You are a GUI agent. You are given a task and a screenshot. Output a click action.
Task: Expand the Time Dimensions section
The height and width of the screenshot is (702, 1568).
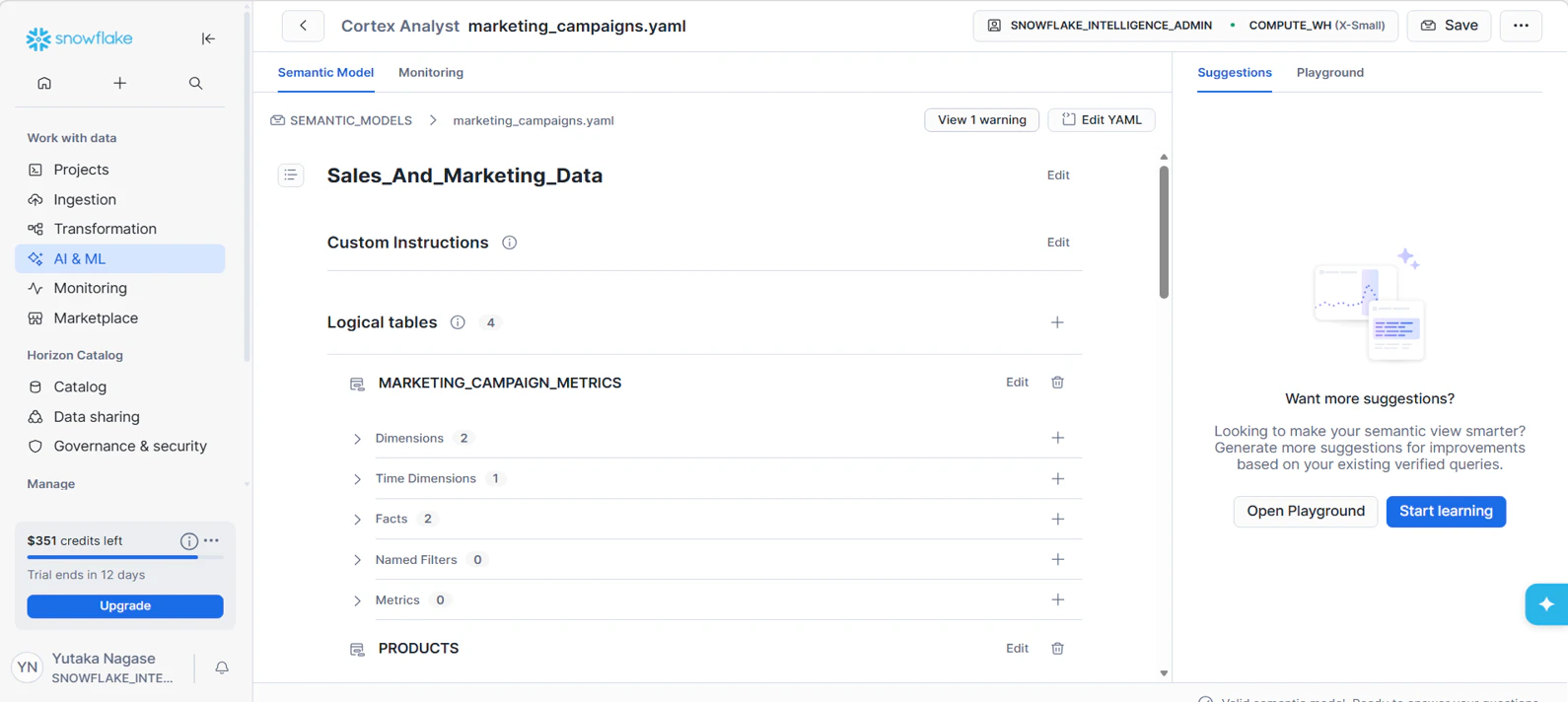357,479
